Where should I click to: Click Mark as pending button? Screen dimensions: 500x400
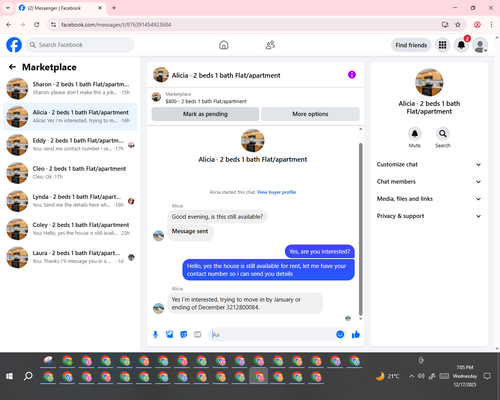[x=205, y=114]
